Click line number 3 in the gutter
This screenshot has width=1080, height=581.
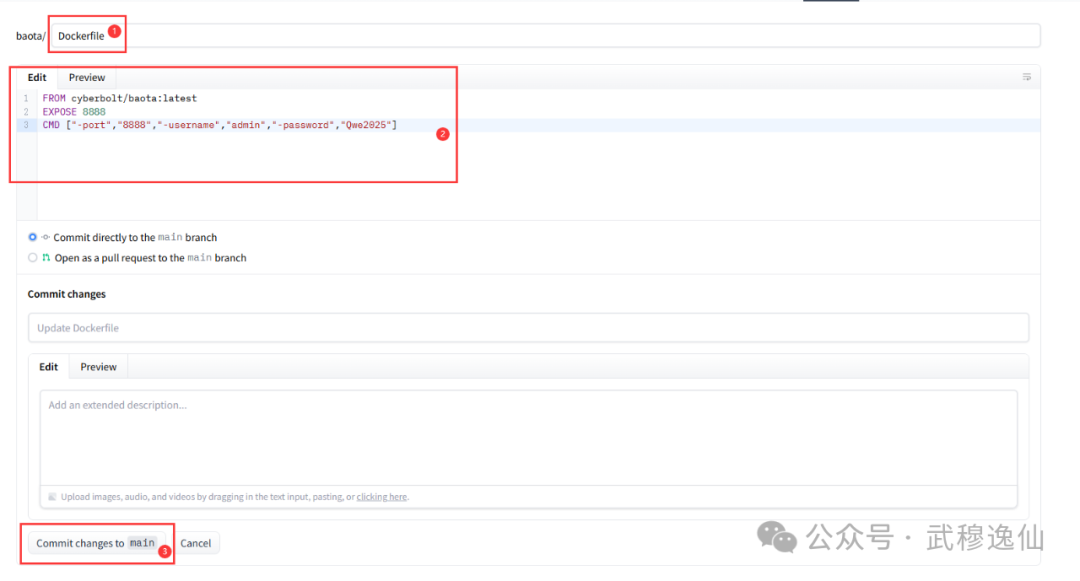click(x=26, y=125)
